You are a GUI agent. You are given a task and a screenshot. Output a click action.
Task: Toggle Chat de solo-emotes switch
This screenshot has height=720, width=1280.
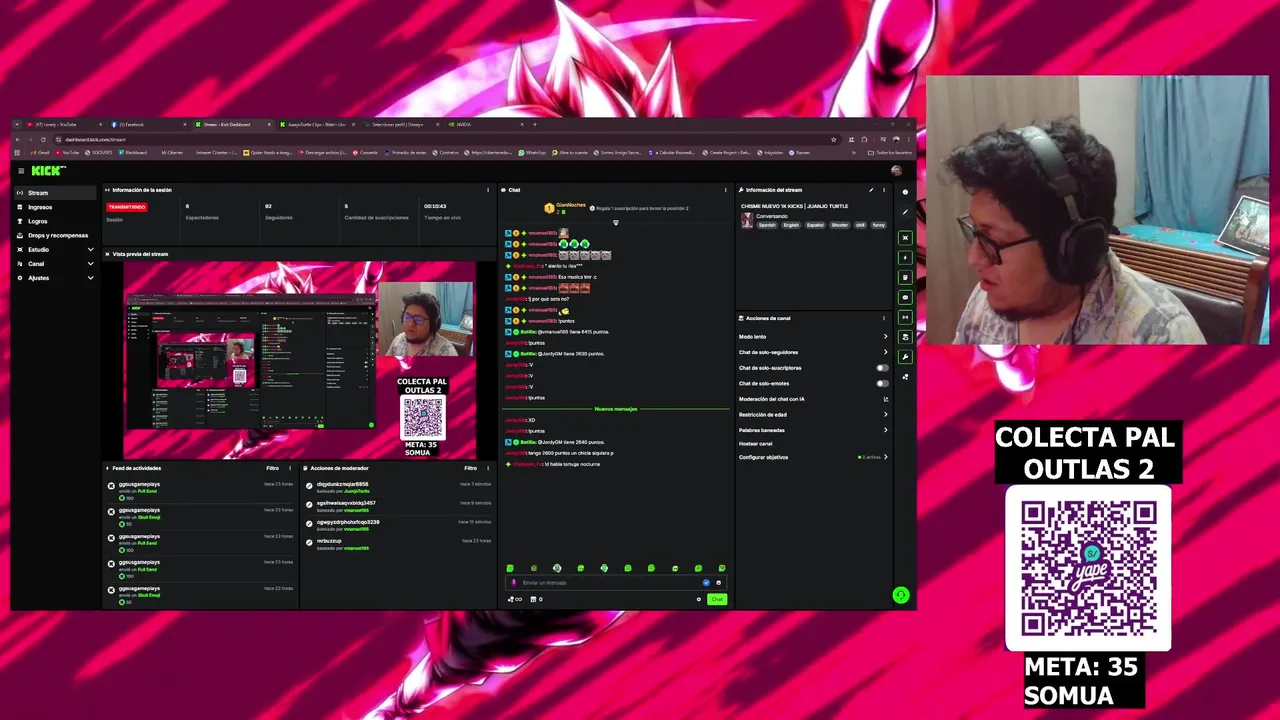point(882,383)
